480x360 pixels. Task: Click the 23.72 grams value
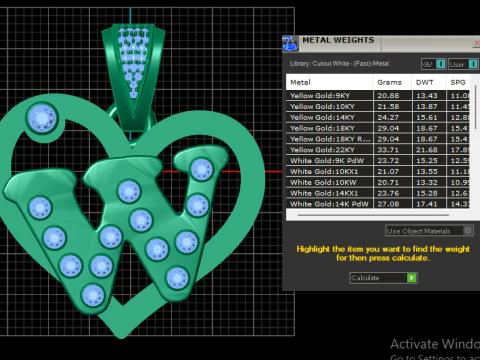388,161
